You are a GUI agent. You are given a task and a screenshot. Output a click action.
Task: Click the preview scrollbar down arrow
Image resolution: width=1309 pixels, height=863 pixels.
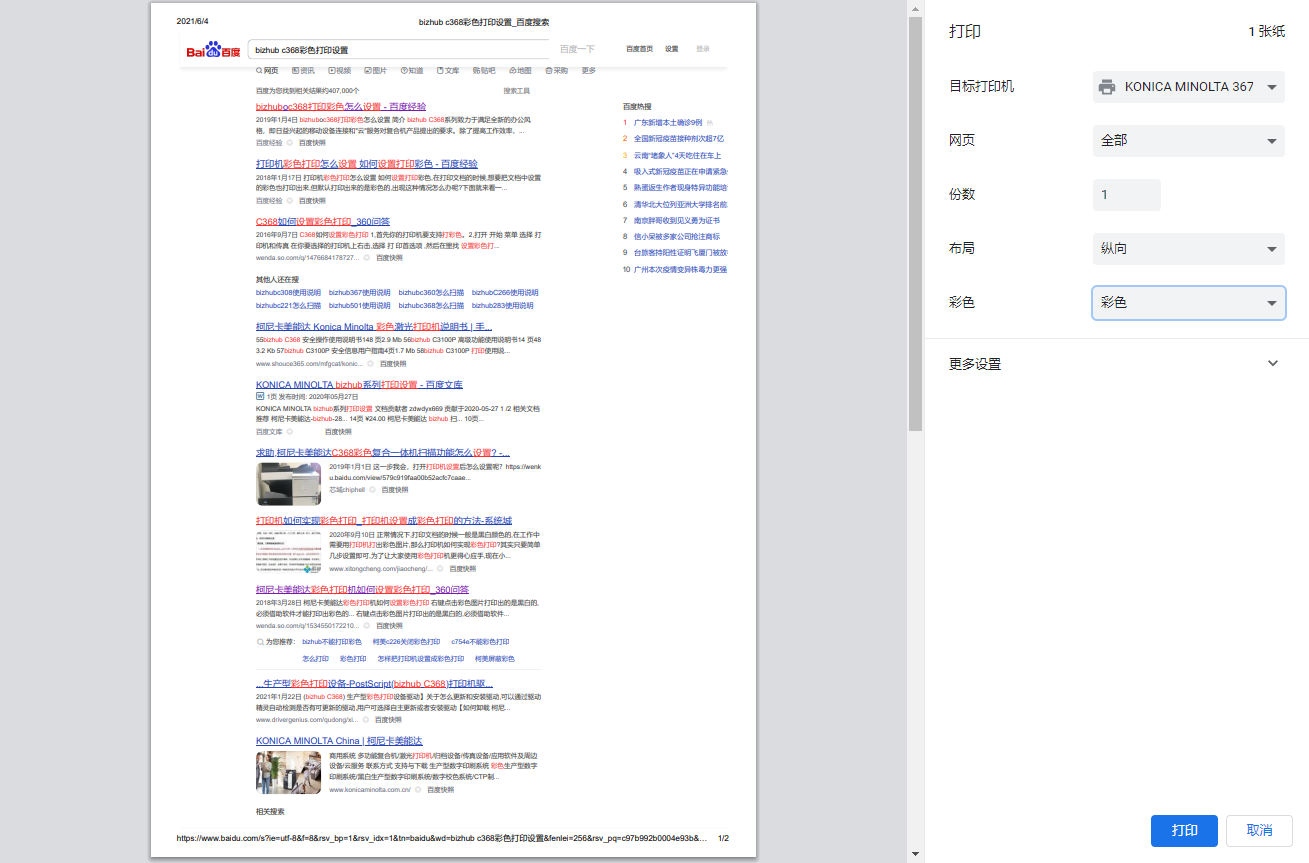click(x=915, y=854)
